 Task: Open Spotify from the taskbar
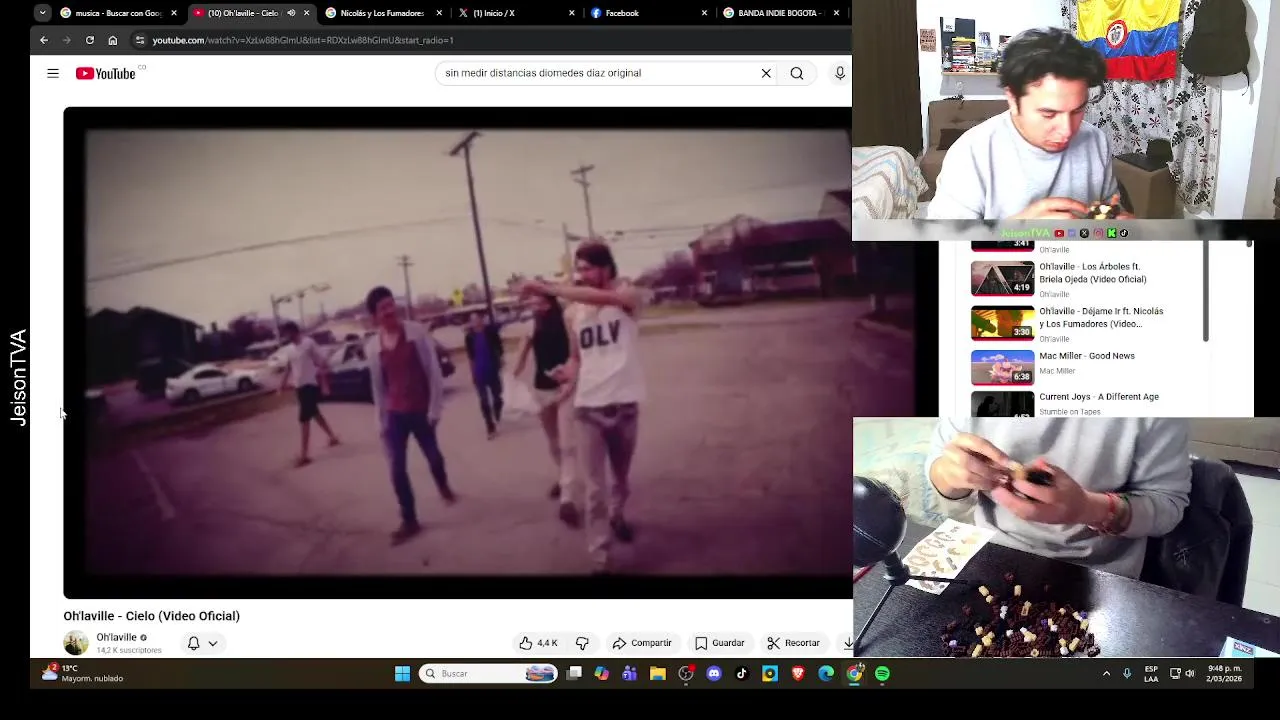click(882, 674)
